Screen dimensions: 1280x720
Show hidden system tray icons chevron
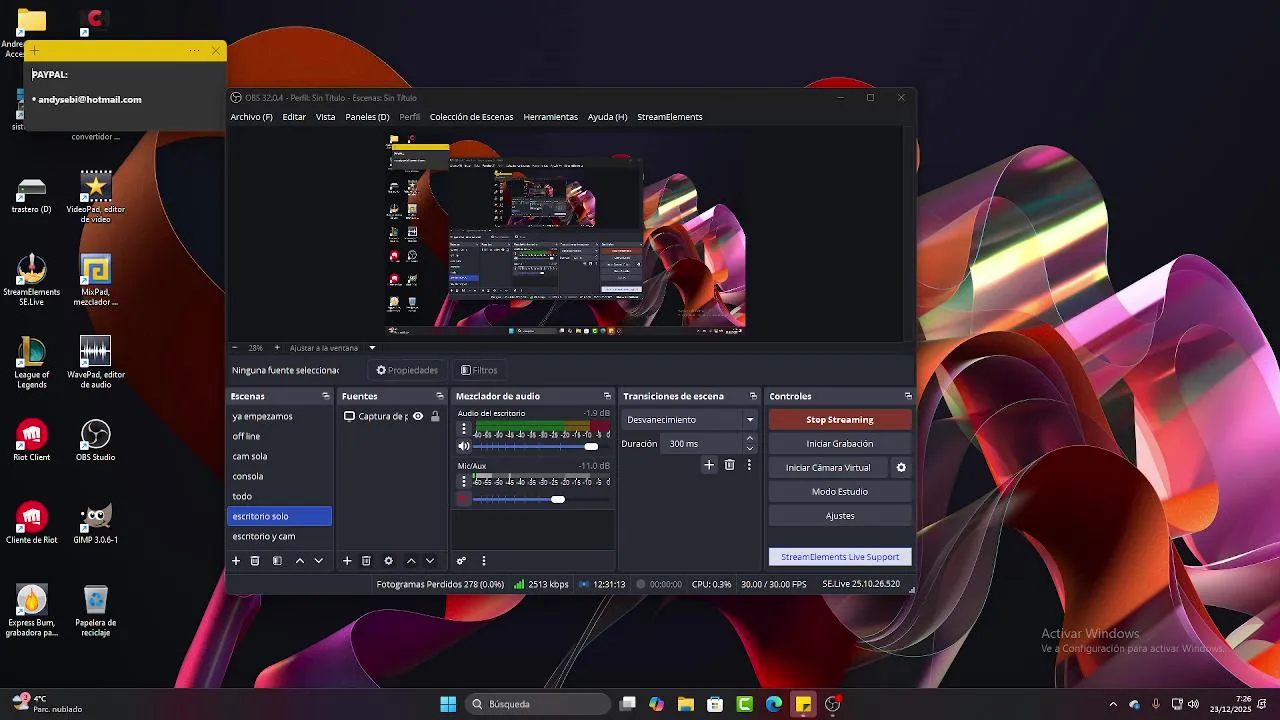pos(1113,704)
